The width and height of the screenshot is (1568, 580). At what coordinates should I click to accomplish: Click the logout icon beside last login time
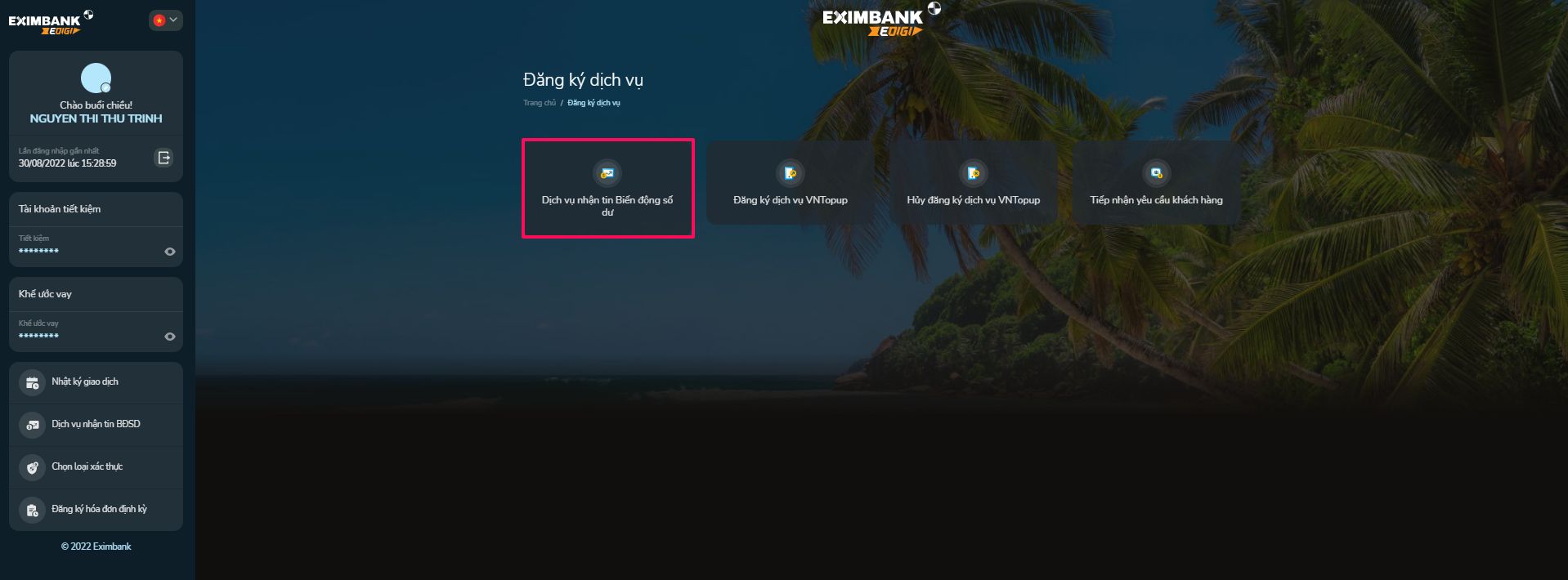pyautogui.click(x=164, y=158)
